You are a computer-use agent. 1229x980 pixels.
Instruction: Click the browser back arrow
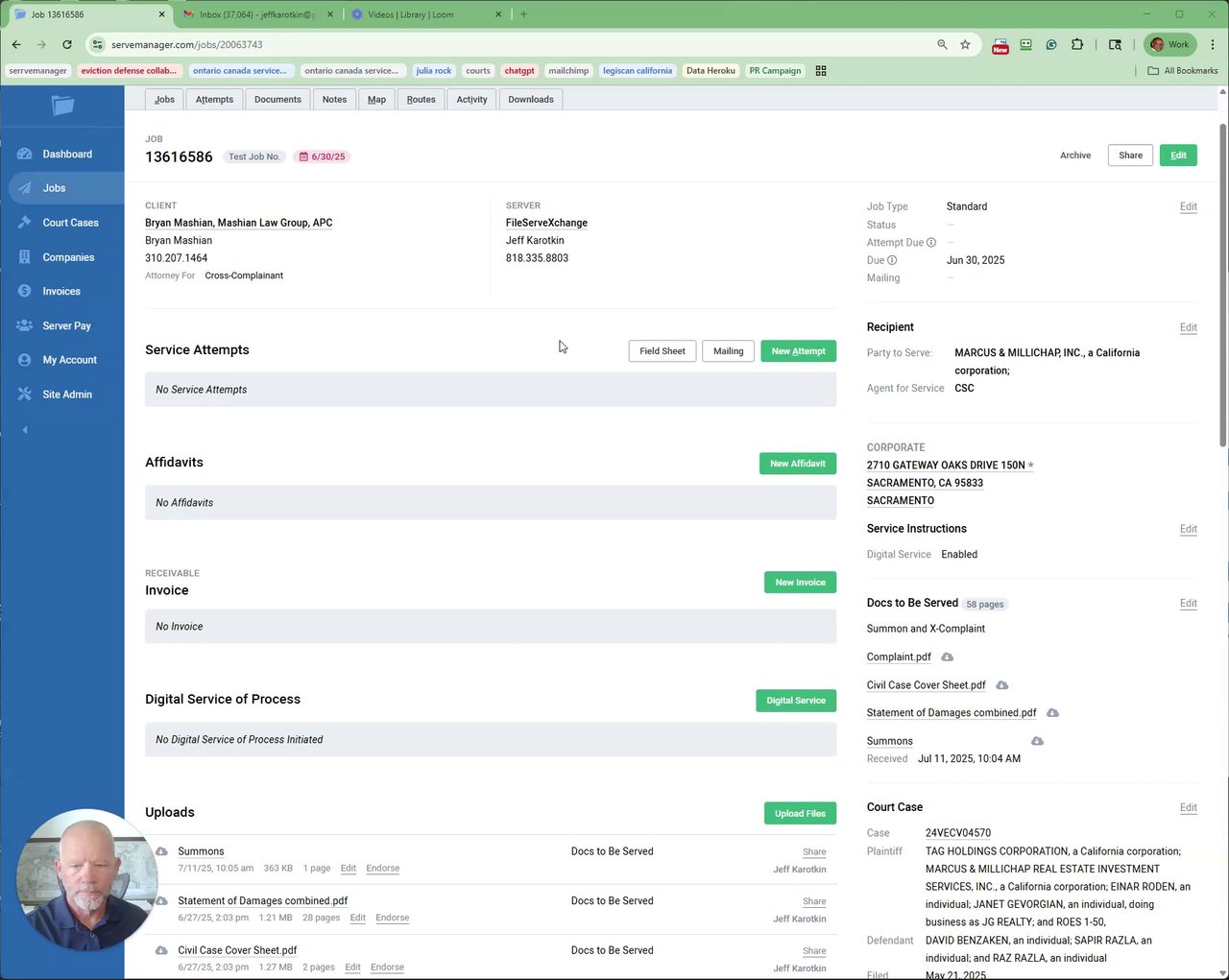(x=16, y=44)
